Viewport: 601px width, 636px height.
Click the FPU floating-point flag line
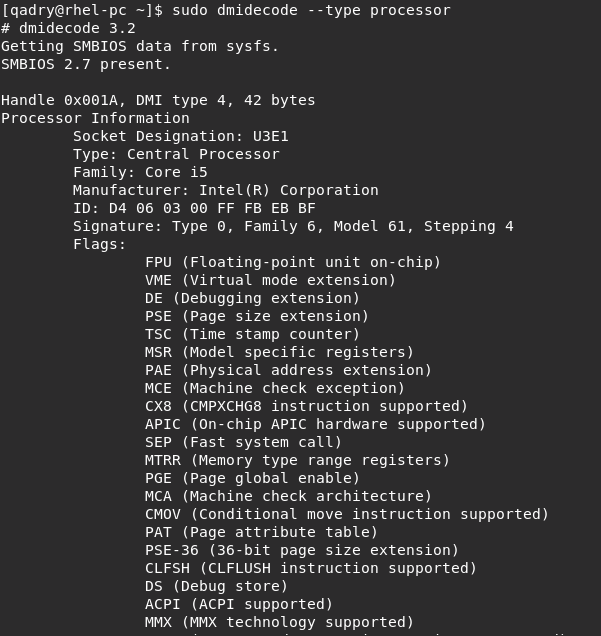(x=293, y=262)
